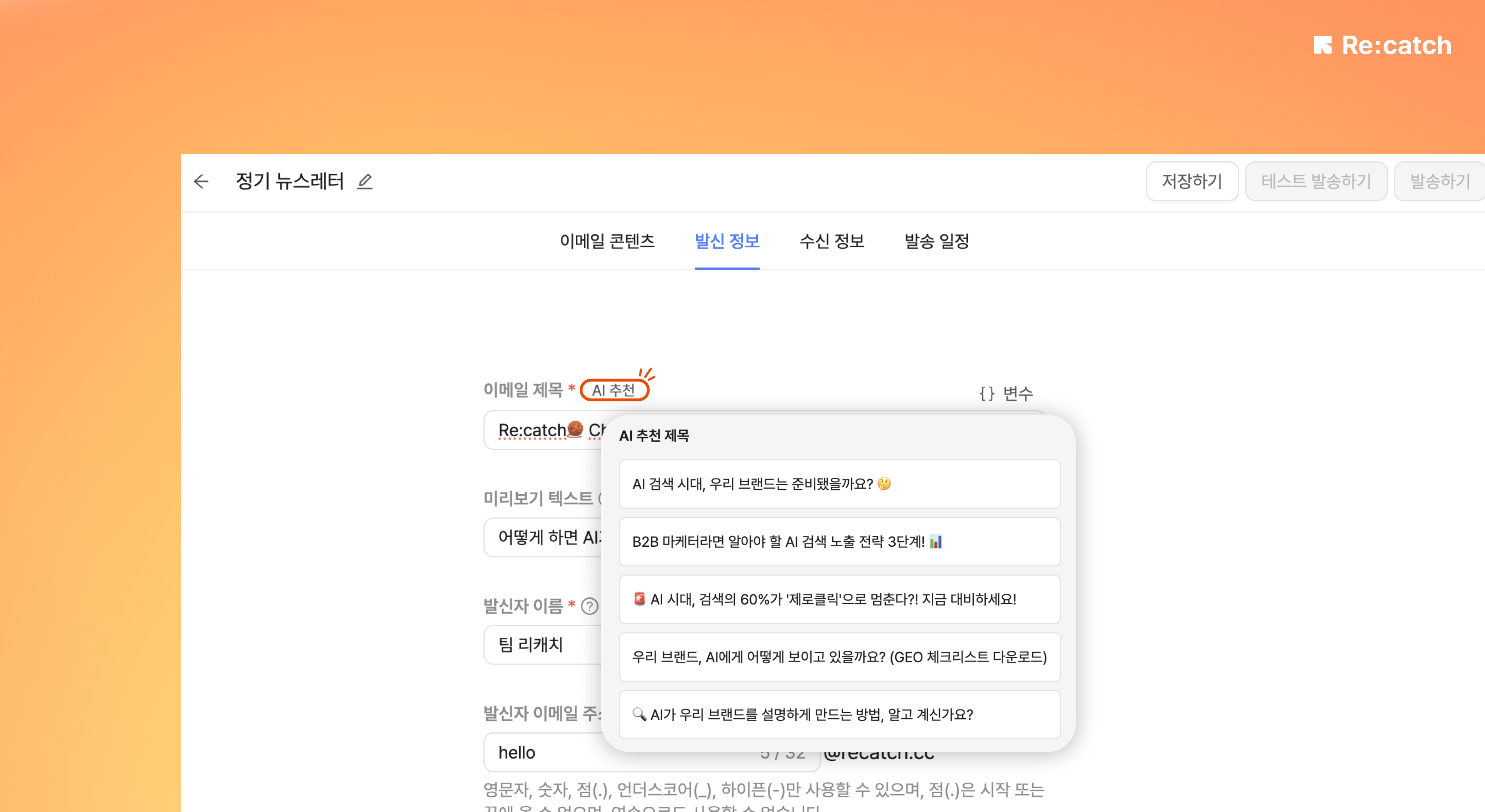Image resolution: width=1485 pixels, height=812 pixels.
Task: Choose suggestion 'AI 검색 시대, 우리 브랜드는 준비됐을까요?'
Action: (x=839, y=484)
